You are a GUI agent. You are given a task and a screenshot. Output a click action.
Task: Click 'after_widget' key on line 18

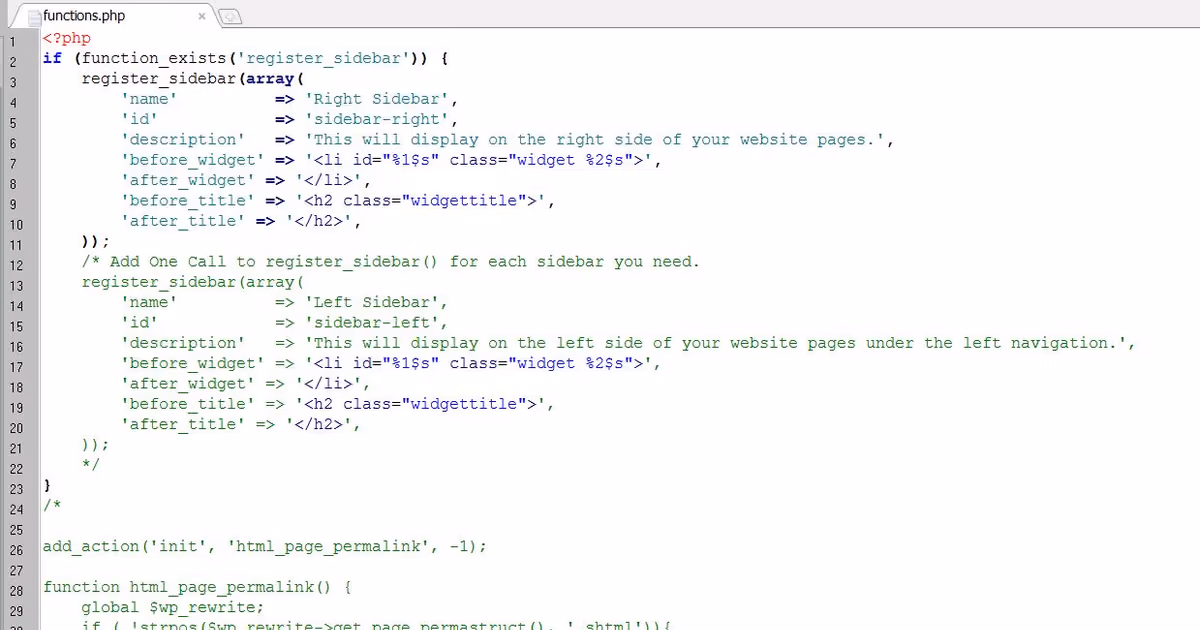point(188,384)
